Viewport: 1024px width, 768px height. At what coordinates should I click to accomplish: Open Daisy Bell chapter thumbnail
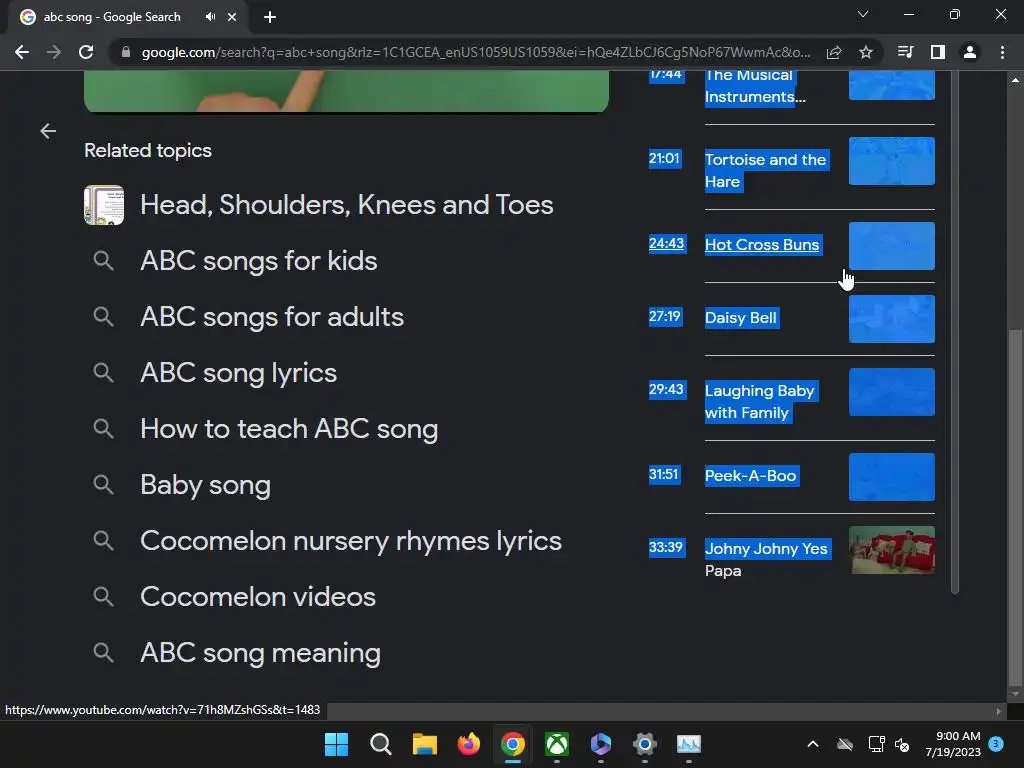(x=891, y=319)
